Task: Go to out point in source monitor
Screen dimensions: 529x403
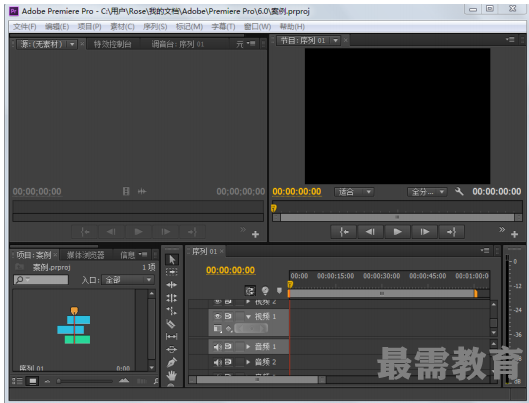Action: tap(192, 232)
